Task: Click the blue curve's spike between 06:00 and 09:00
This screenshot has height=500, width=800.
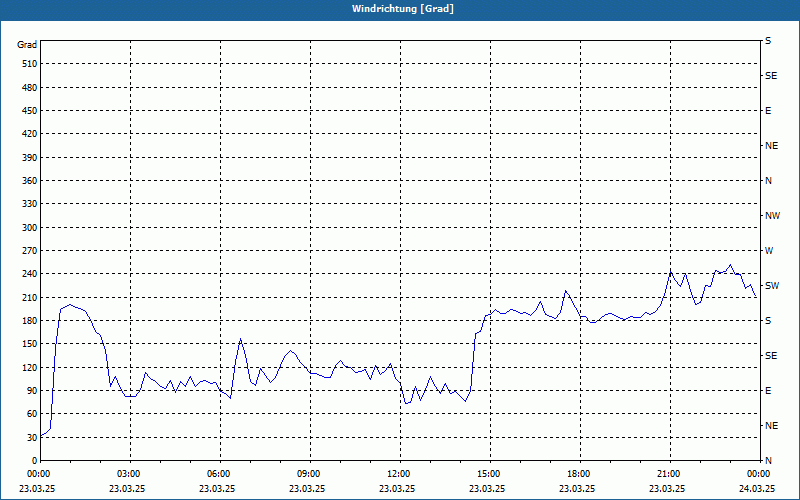Action: [x=240, y=339]
